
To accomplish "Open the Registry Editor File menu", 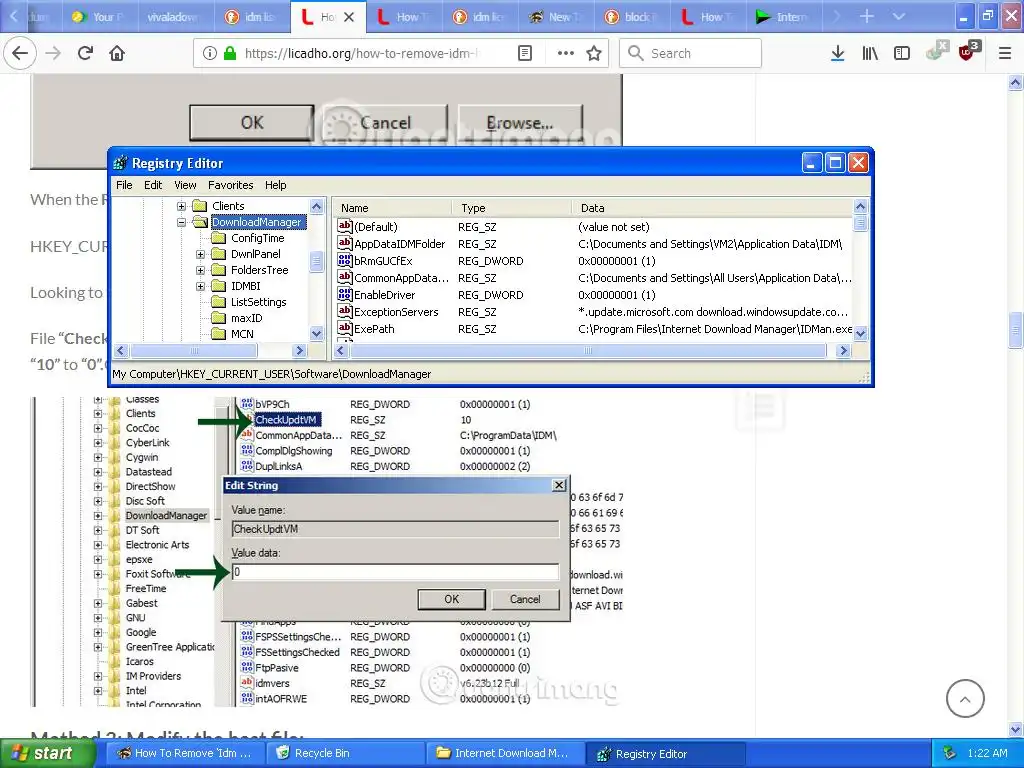I will (124, 185).
